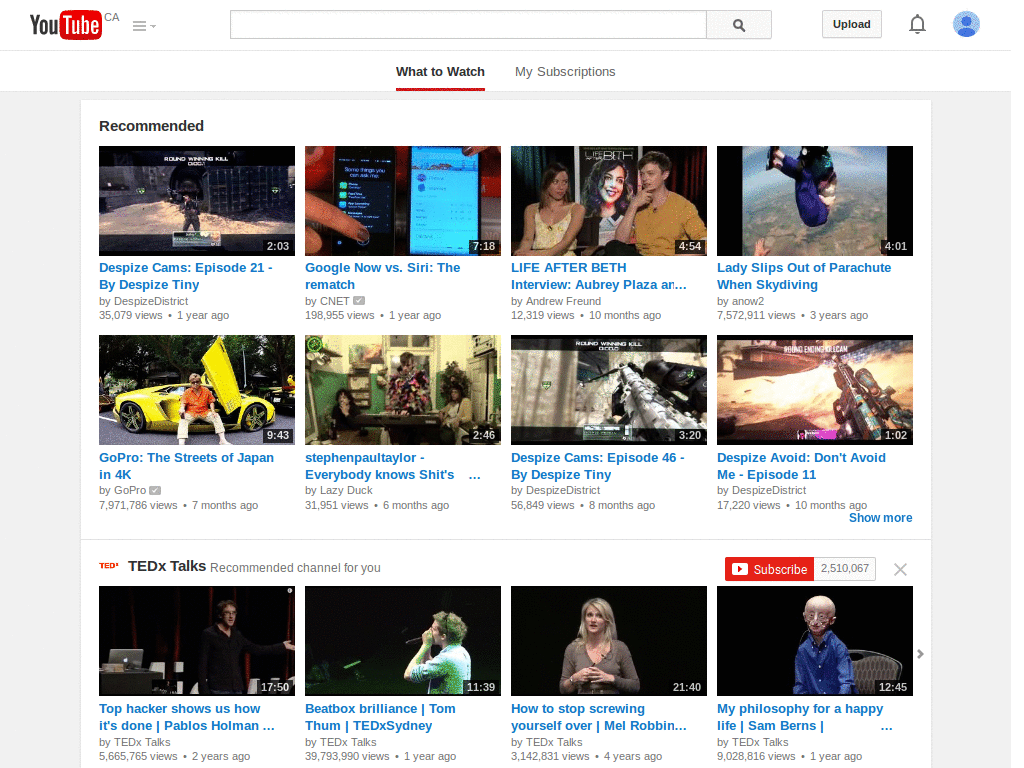Open the guide menu dropdown

(144, 26)
